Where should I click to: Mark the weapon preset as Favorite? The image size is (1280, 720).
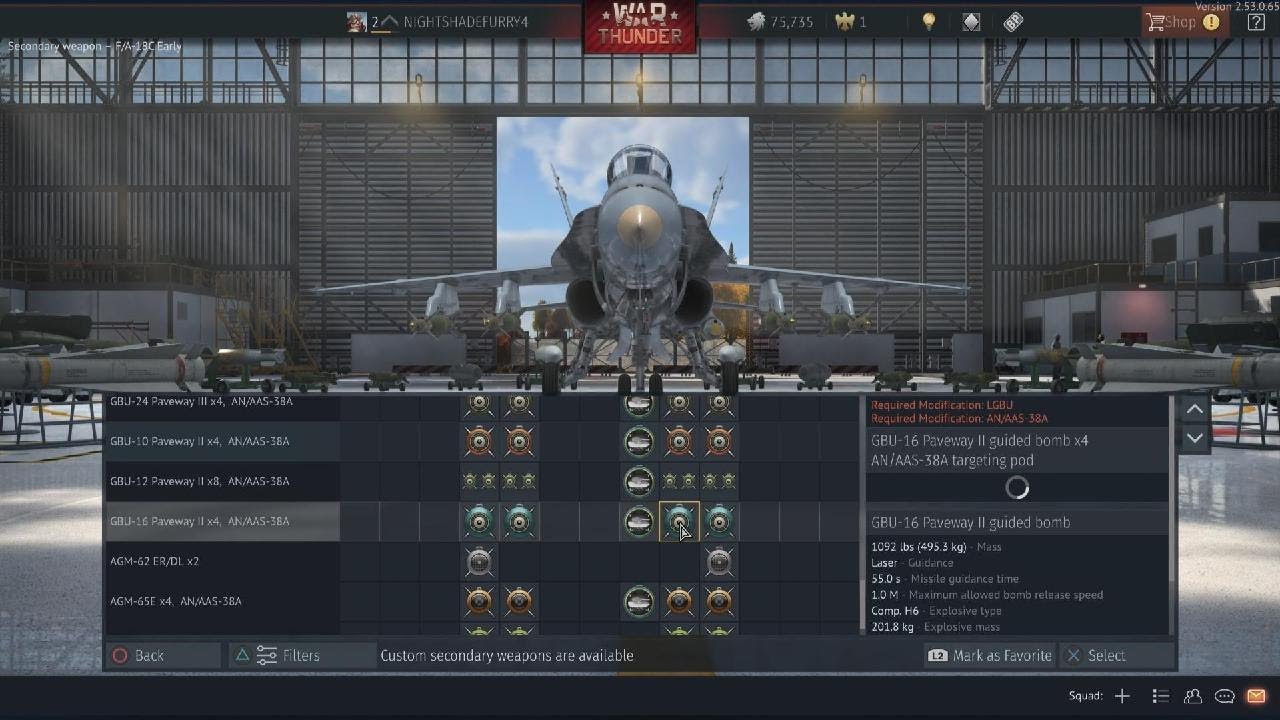pos(990,656)
